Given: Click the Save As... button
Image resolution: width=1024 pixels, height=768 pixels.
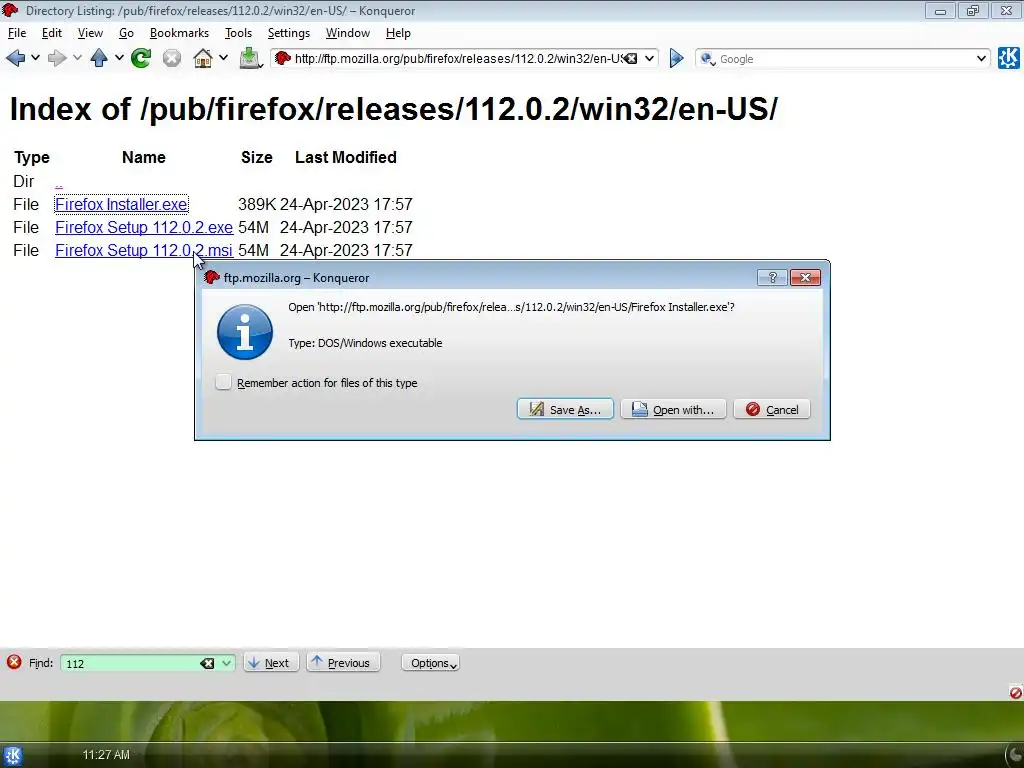Looking at the screenshot, I should [x=565, y=409].
